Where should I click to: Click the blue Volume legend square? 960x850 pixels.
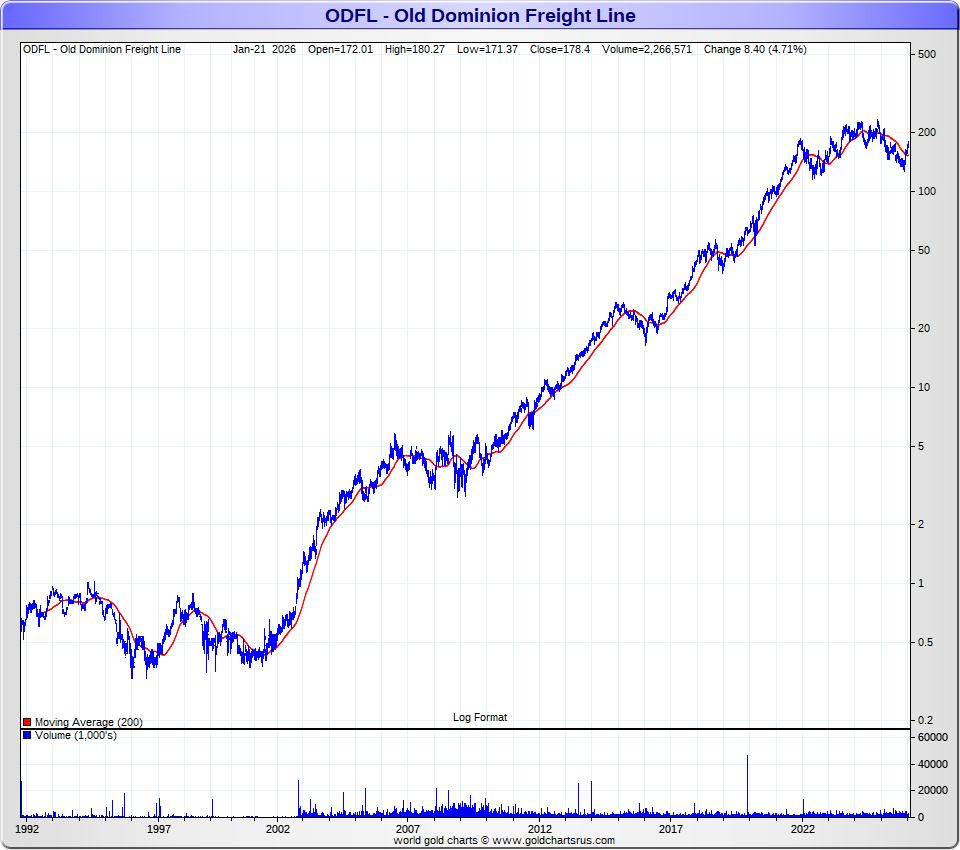[27, 735]
